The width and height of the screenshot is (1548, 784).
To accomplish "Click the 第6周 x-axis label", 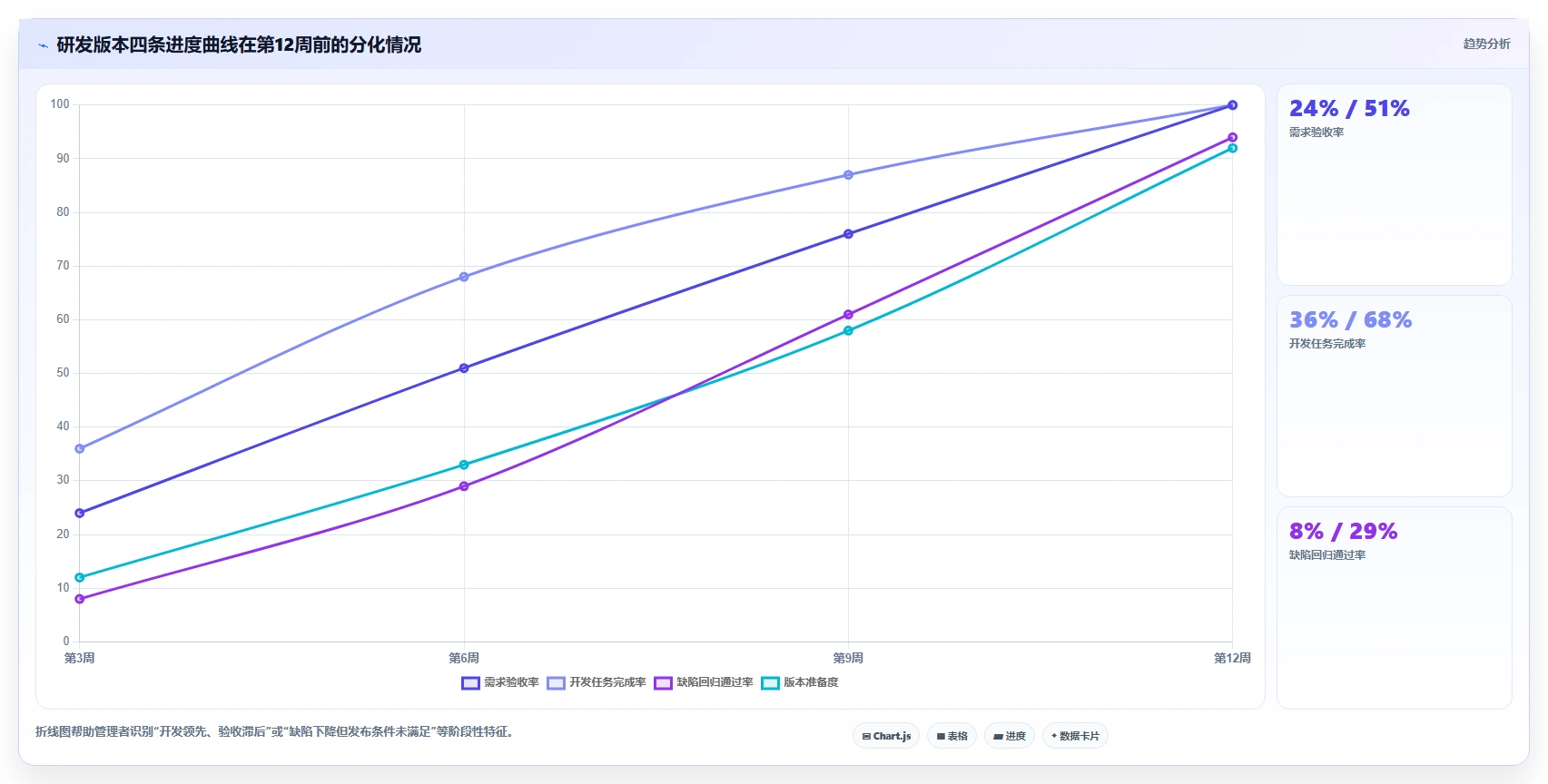I will coord(464,658).
